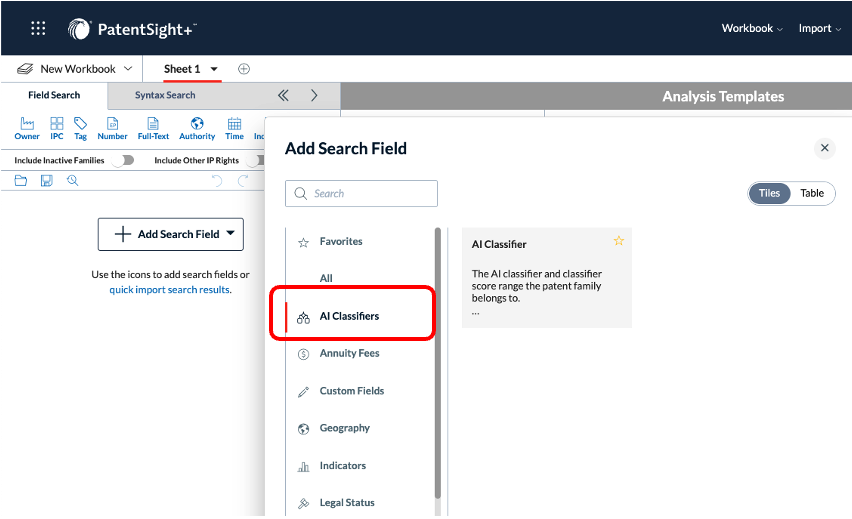This screenshot has width=852, height=519.
Task: Click the search preview magnifier icon
Action: coord(72,180)
